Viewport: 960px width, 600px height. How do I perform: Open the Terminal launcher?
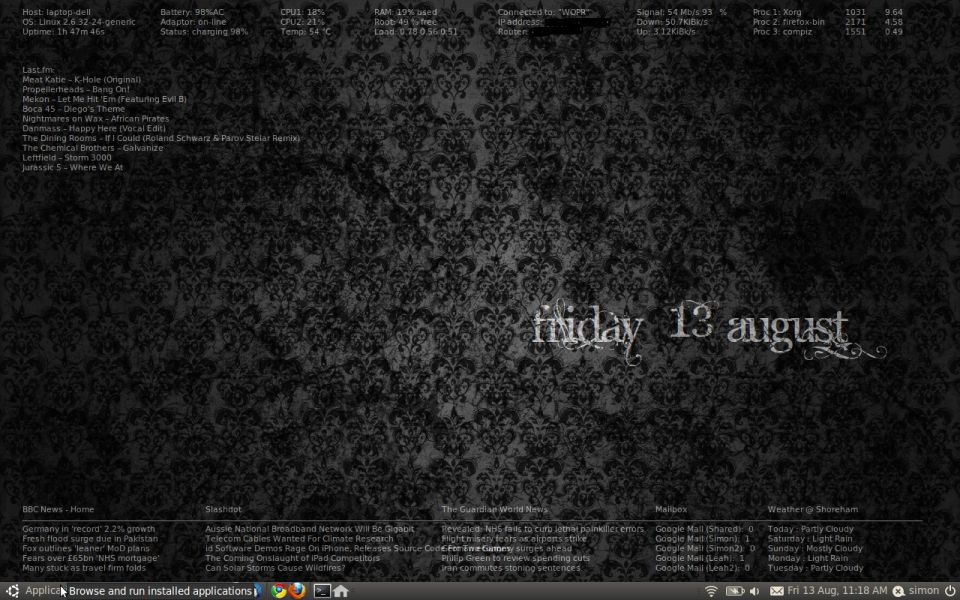[x=322, y=591]
